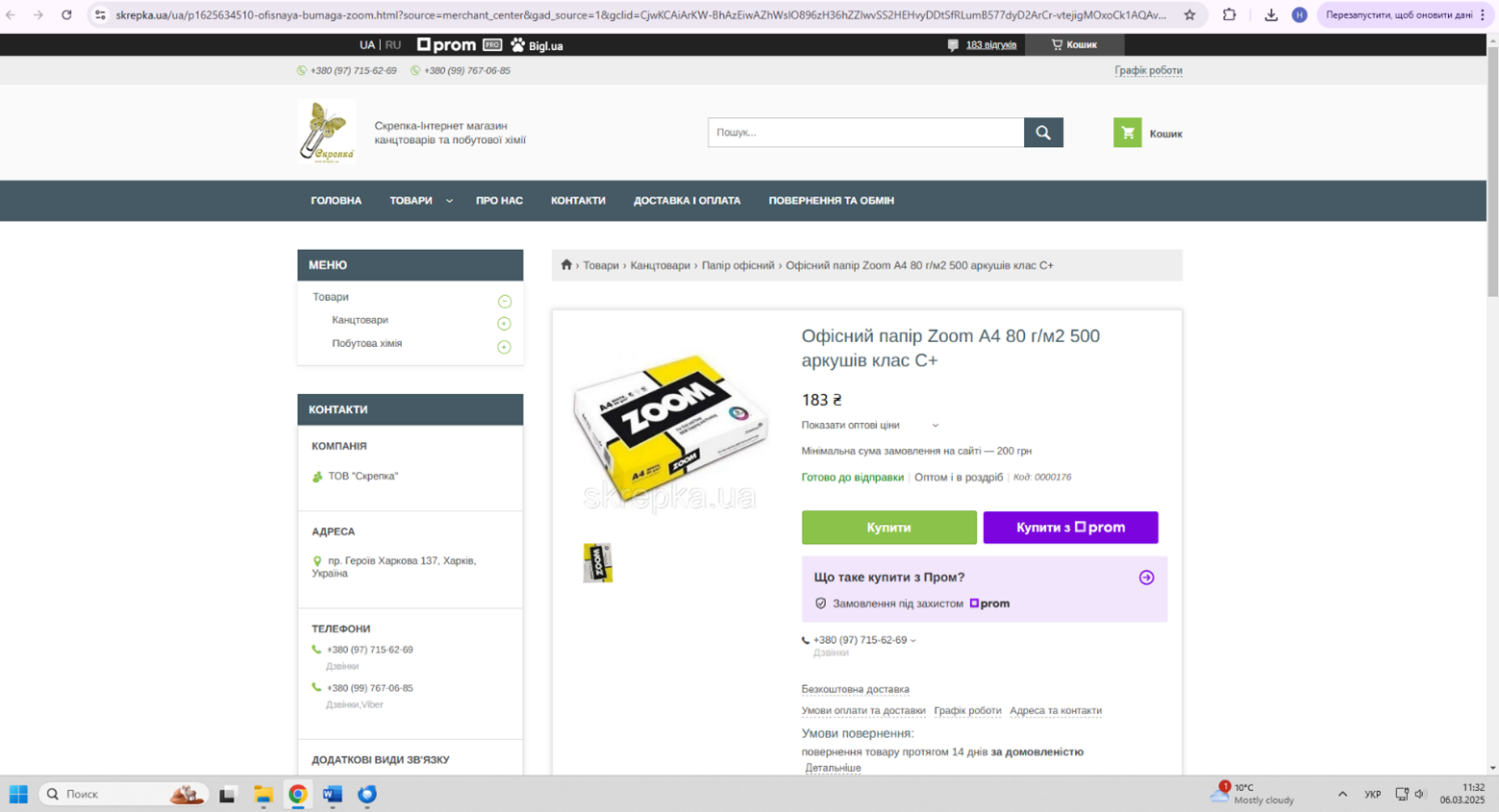1499x812 pixels.
Task: Collapse the Товари menu category
Action: coord(504,302)
